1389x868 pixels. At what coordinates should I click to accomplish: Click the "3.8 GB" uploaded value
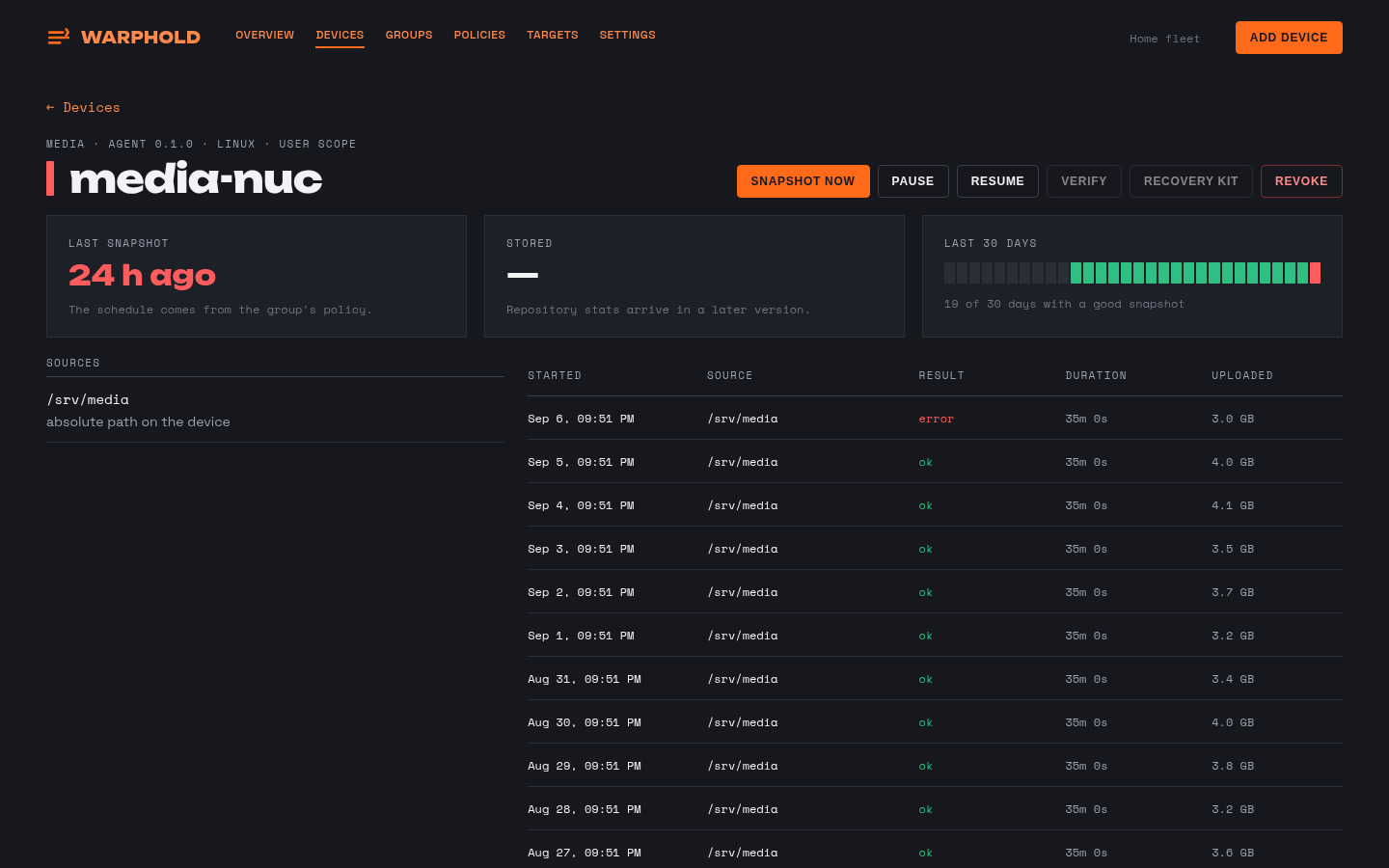tap(1233, 766)
